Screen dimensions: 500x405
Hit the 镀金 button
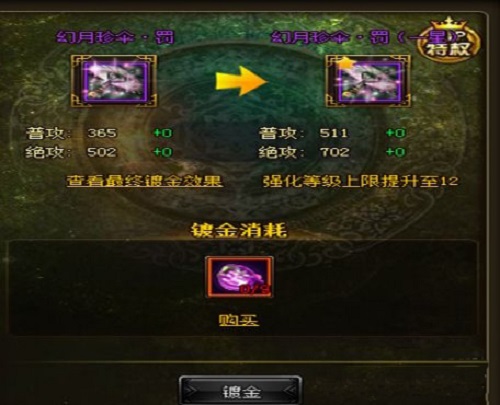tap(241, 391)
